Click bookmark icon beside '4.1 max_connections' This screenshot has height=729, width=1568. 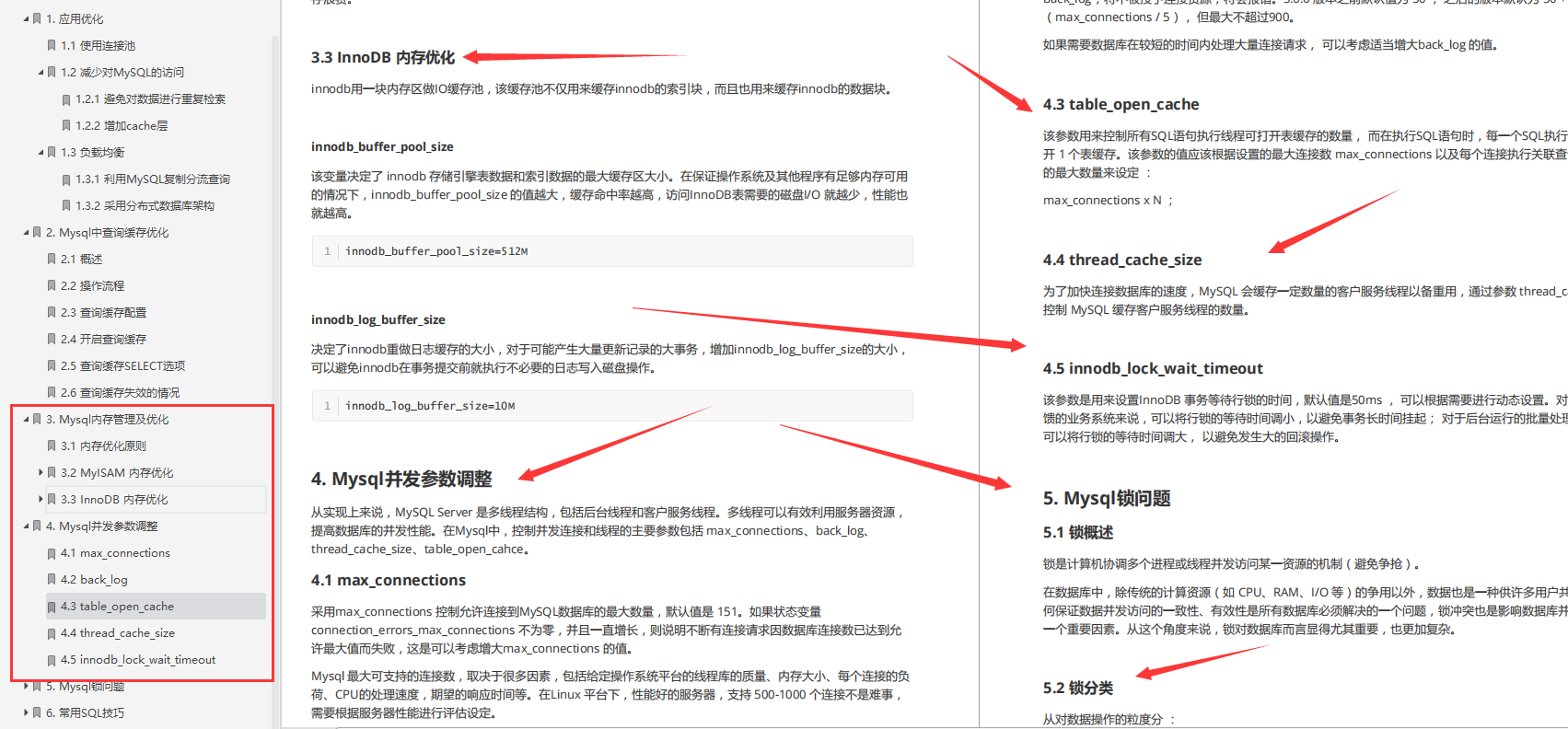(52, 552)
